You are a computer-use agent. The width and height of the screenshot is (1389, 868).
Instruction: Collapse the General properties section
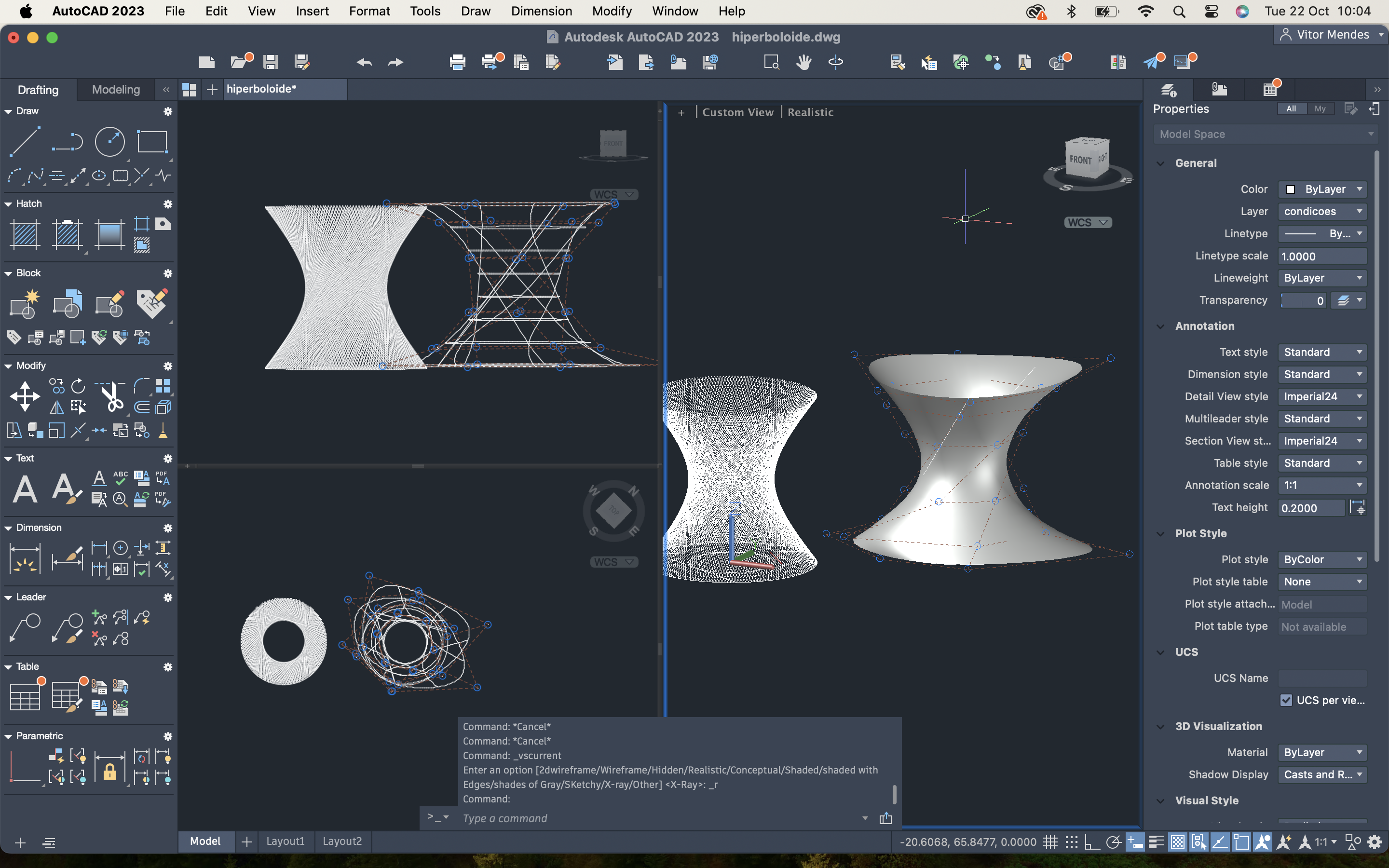1160,163
